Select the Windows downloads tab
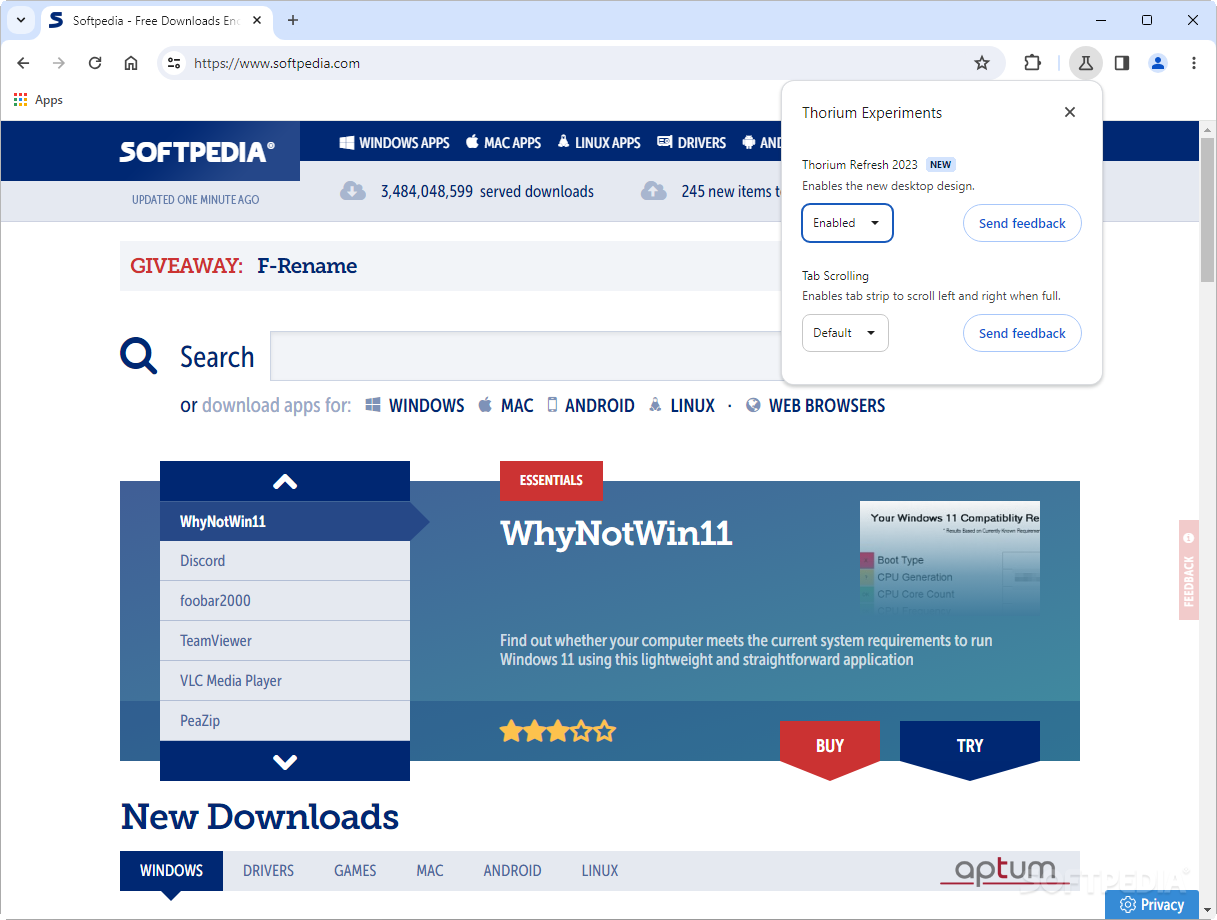The width and height of the screenshot is (1217, 920). click(171, 870)
